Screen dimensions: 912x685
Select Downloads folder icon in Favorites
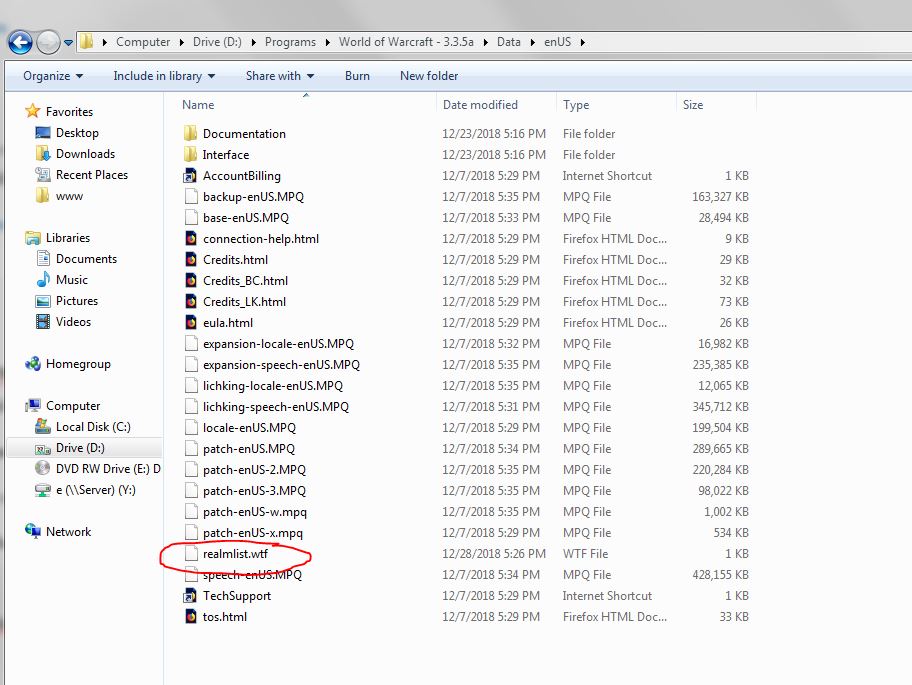pyautogui.click(x=43, y=154)
